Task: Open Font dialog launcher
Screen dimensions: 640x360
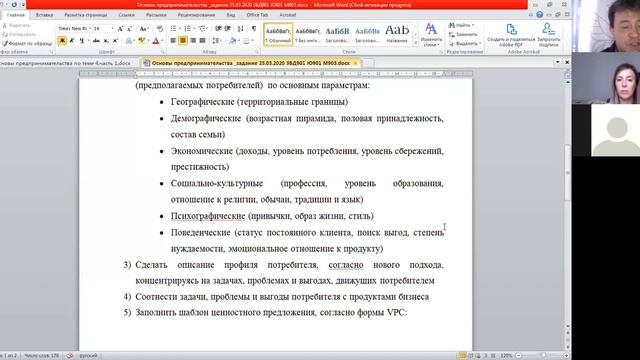Action: point(162,52)
